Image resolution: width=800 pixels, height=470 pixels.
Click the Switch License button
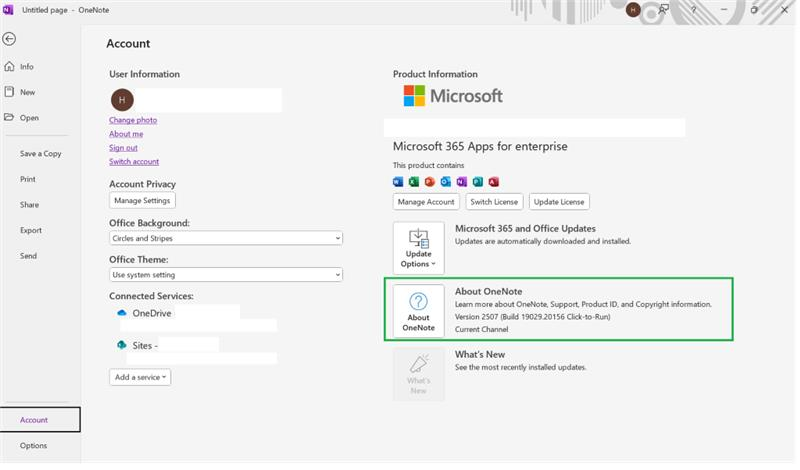494,202
